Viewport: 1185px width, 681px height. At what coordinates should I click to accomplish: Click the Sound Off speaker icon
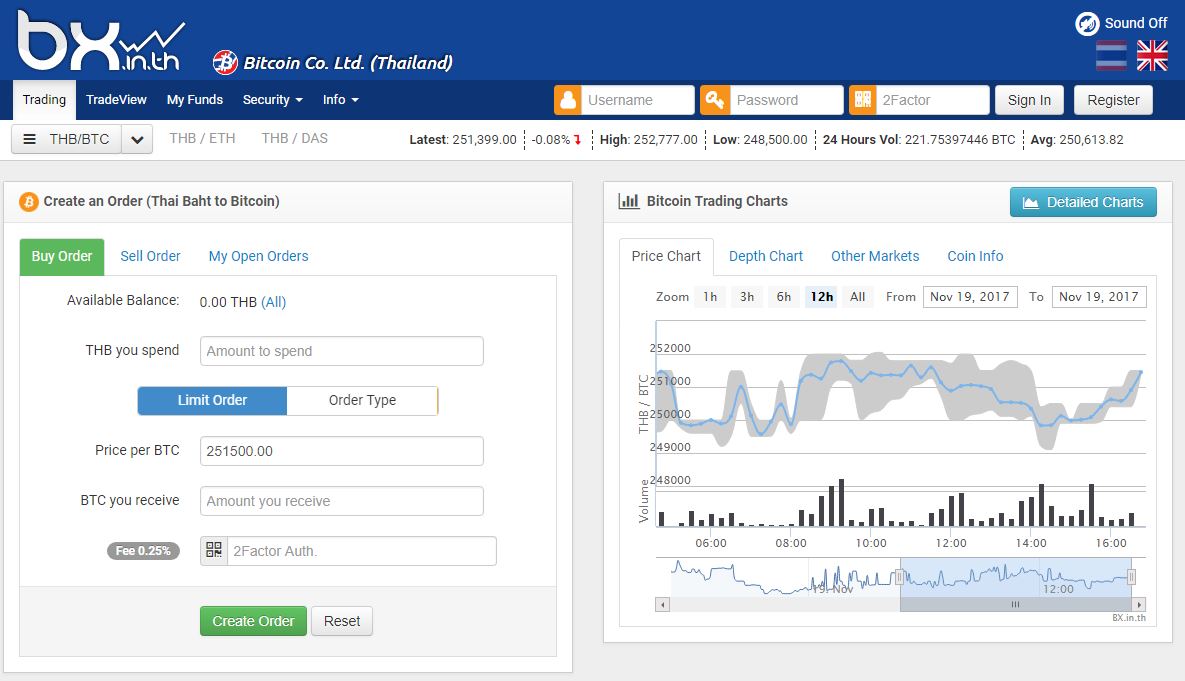tap(1087, 24)
